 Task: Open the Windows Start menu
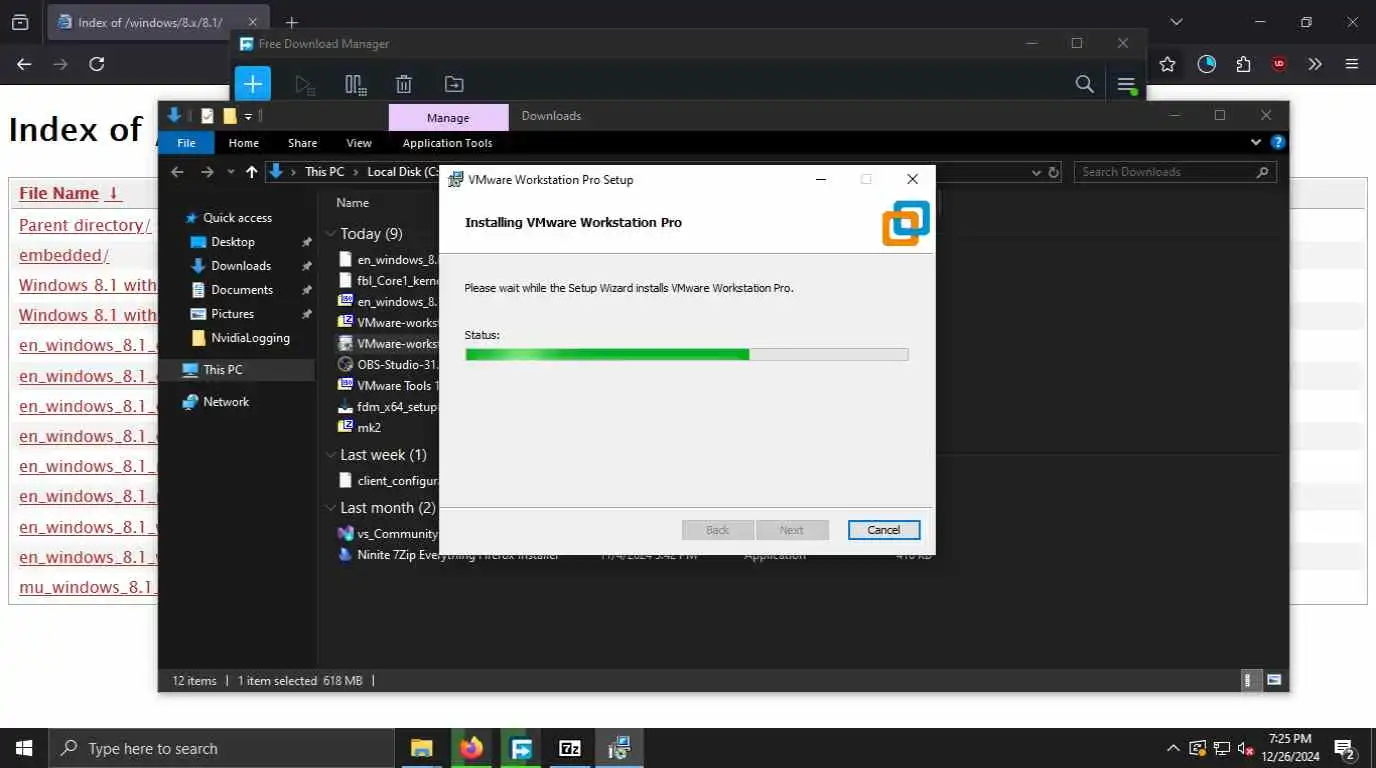click(24, 748)
